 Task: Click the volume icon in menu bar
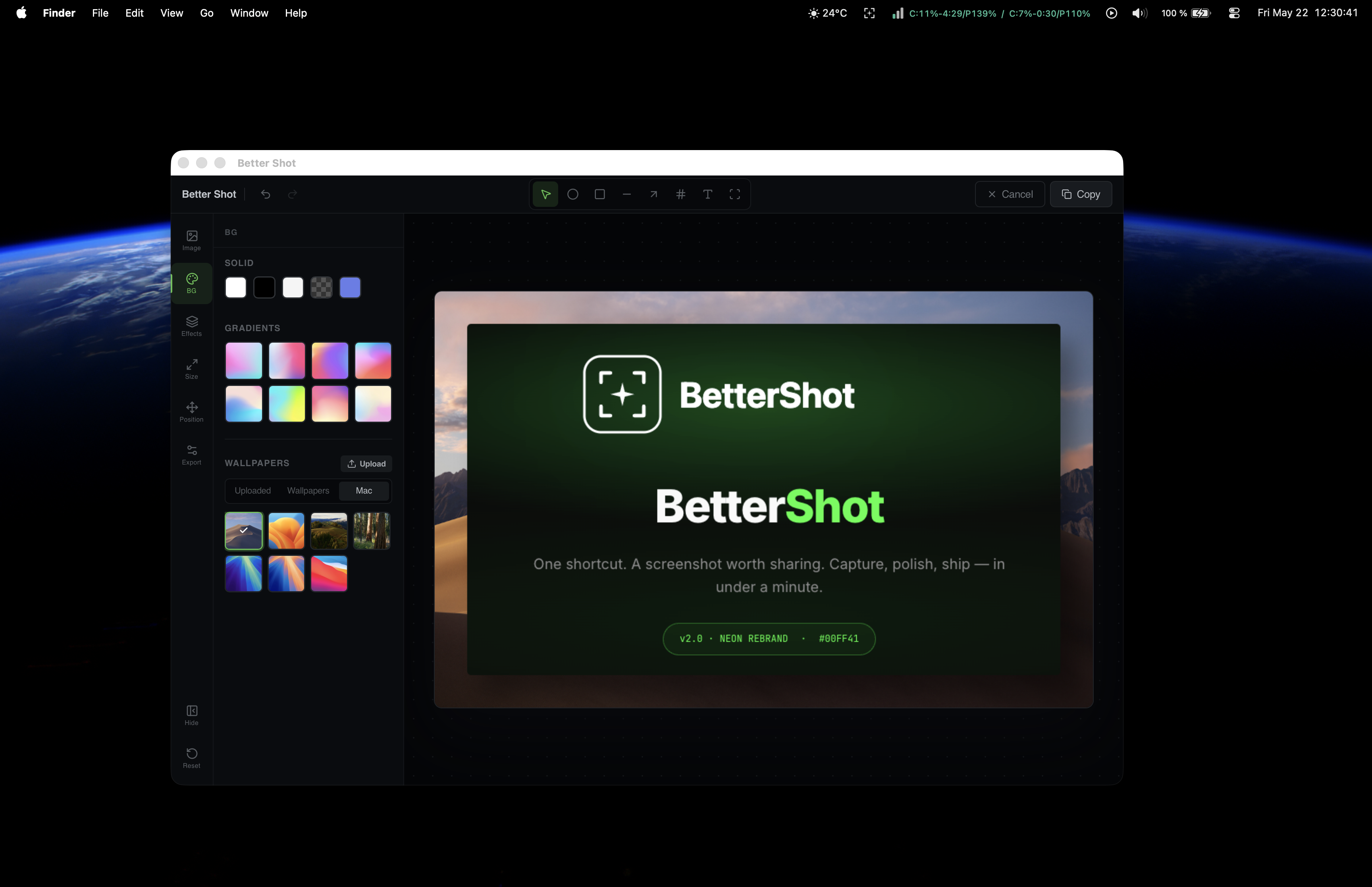[1139, 13]
